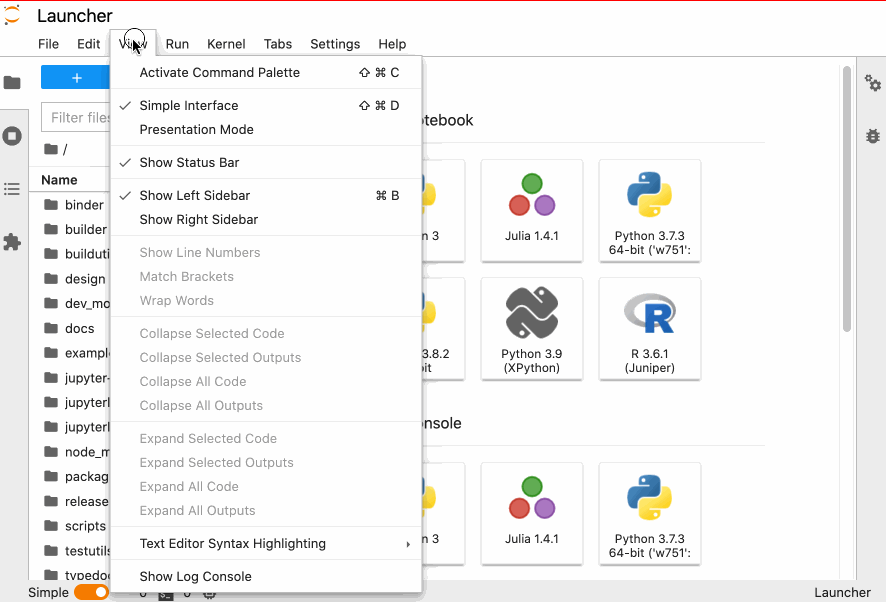Uncheck Show Status Bar

[266, 163]
